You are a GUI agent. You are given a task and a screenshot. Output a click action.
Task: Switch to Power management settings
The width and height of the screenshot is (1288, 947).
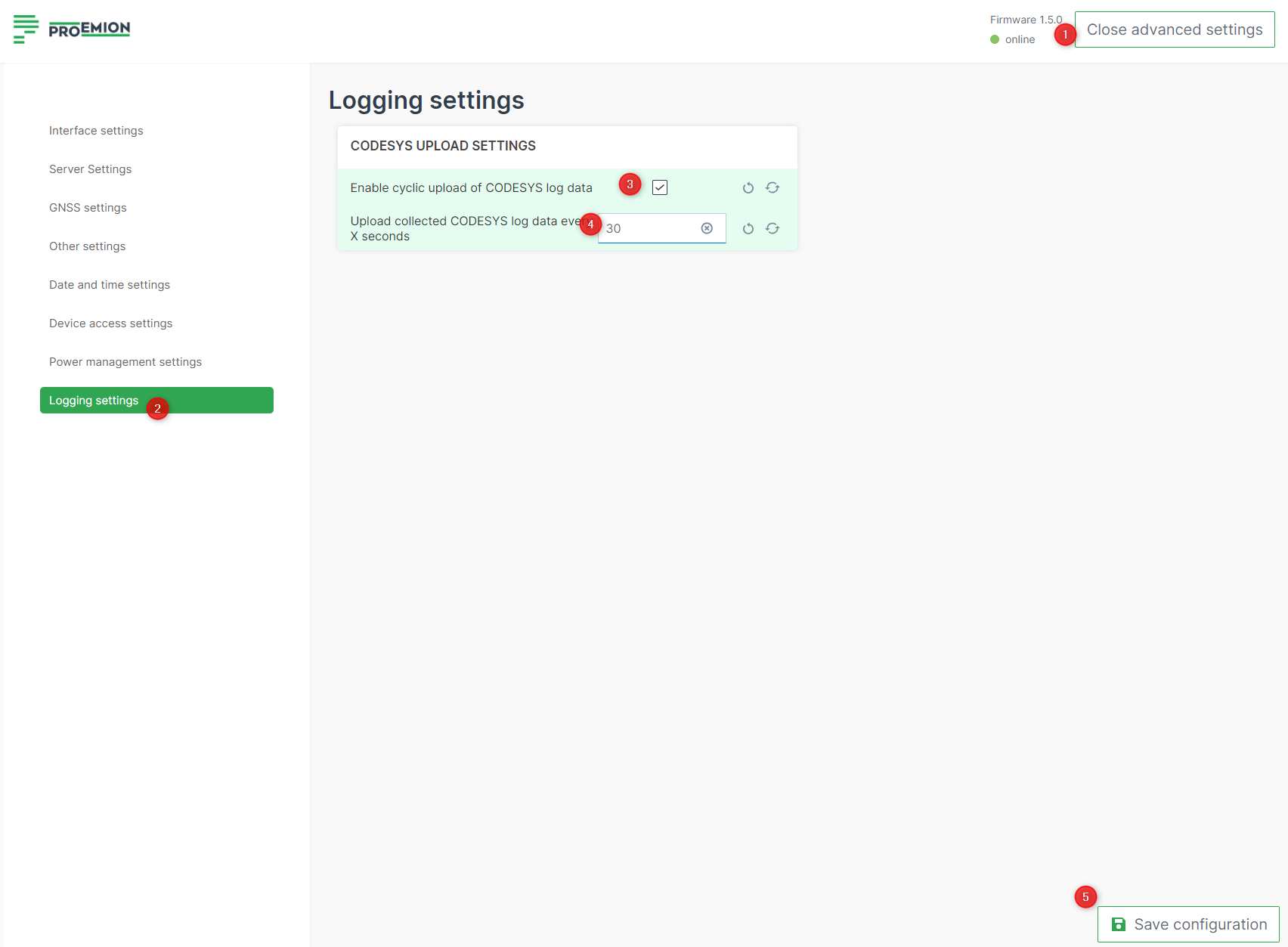click(x=125, y=362)
